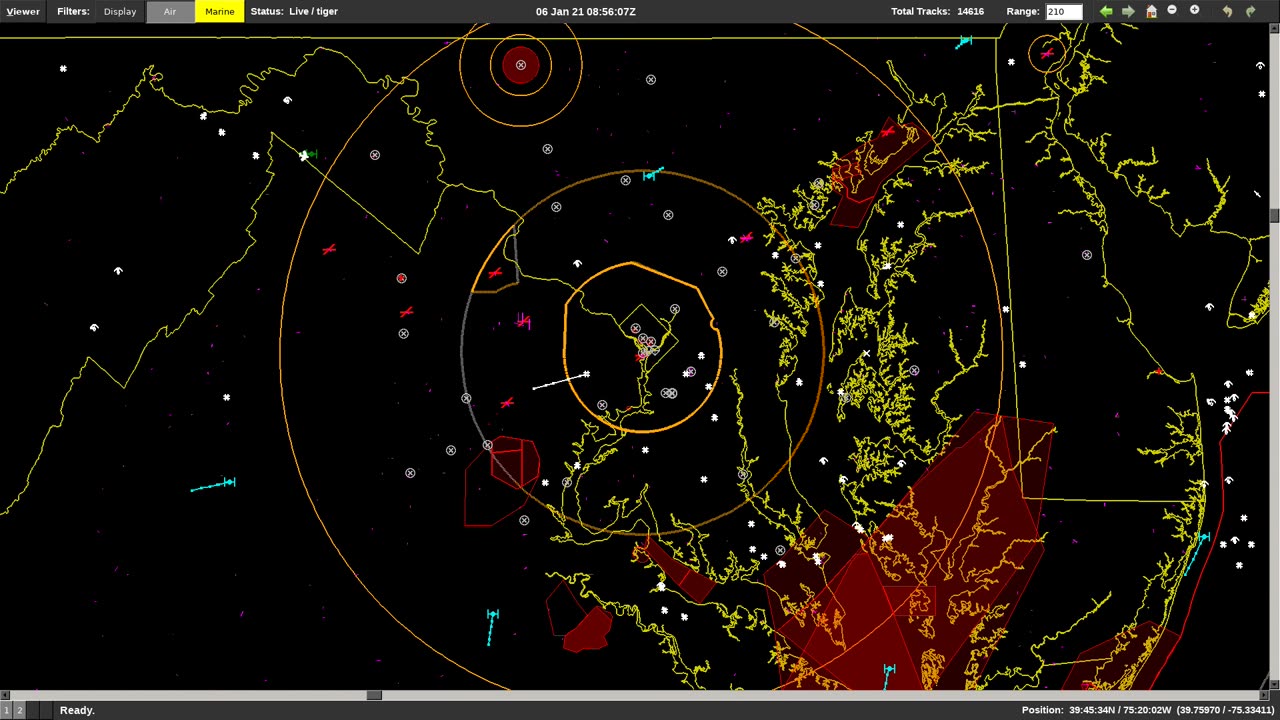Click the Range input field
The width and height of the screenshot is (1280, 720).
pyautogui.click(x=1064, y=11)
